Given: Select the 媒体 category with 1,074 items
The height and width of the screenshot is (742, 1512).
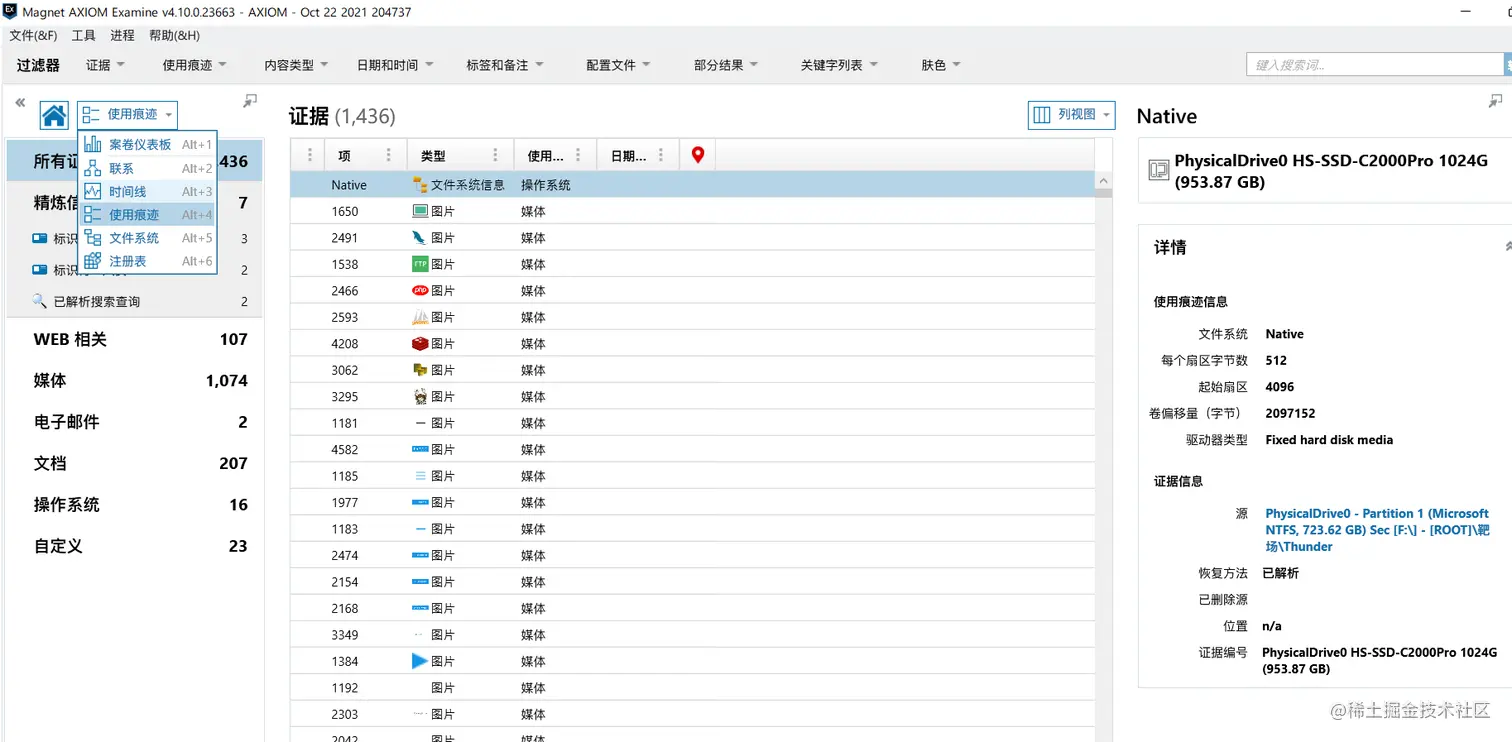Looking at the screenshot, I should click(x=134, y=380).
